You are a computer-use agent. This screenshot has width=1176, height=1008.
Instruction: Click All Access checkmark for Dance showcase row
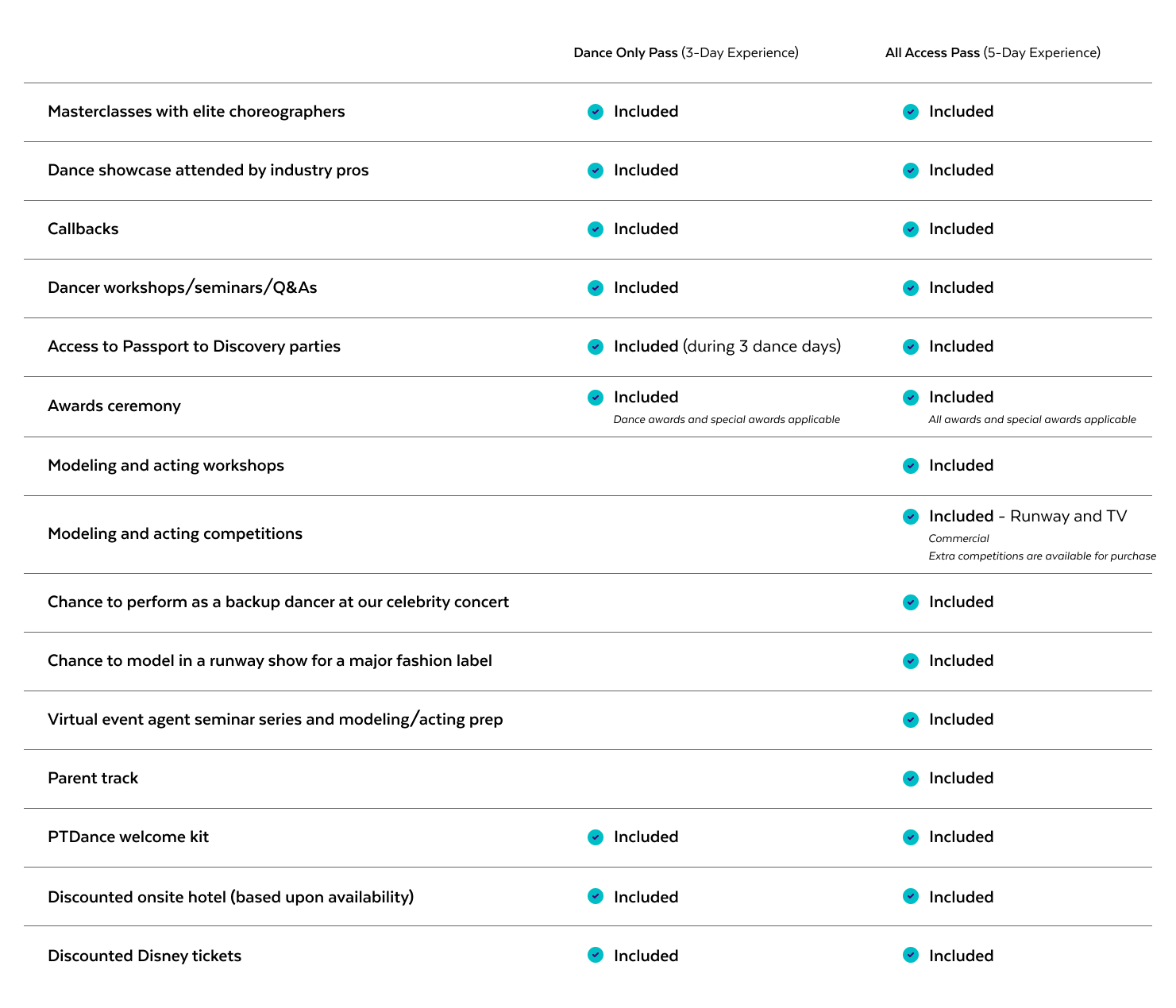[911, 171]
